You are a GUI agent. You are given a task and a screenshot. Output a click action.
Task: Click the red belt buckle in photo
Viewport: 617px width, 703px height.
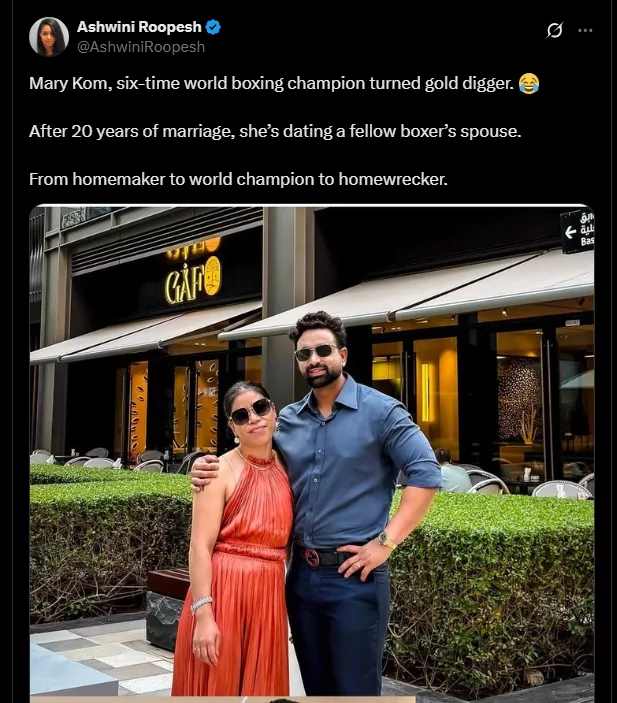tap(312, 558)
